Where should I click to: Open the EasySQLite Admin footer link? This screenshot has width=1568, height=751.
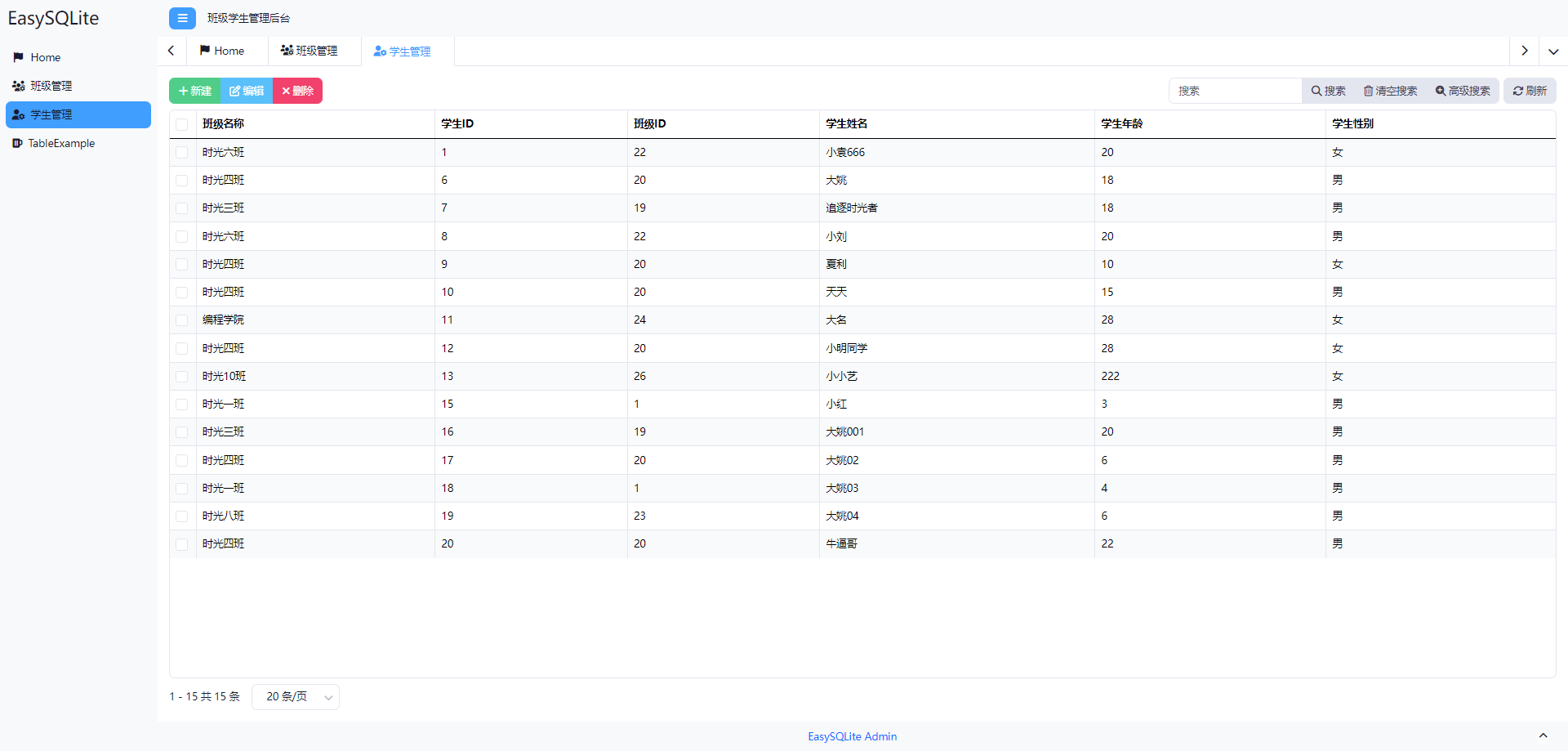[x=852, y=736]
